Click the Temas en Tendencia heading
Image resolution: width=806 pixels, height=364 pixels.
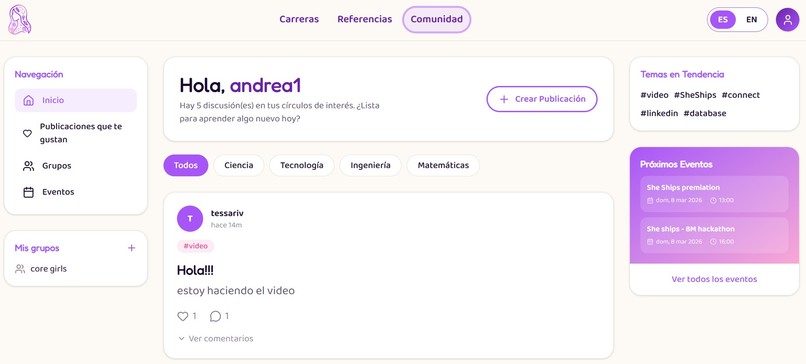point(682,75)
